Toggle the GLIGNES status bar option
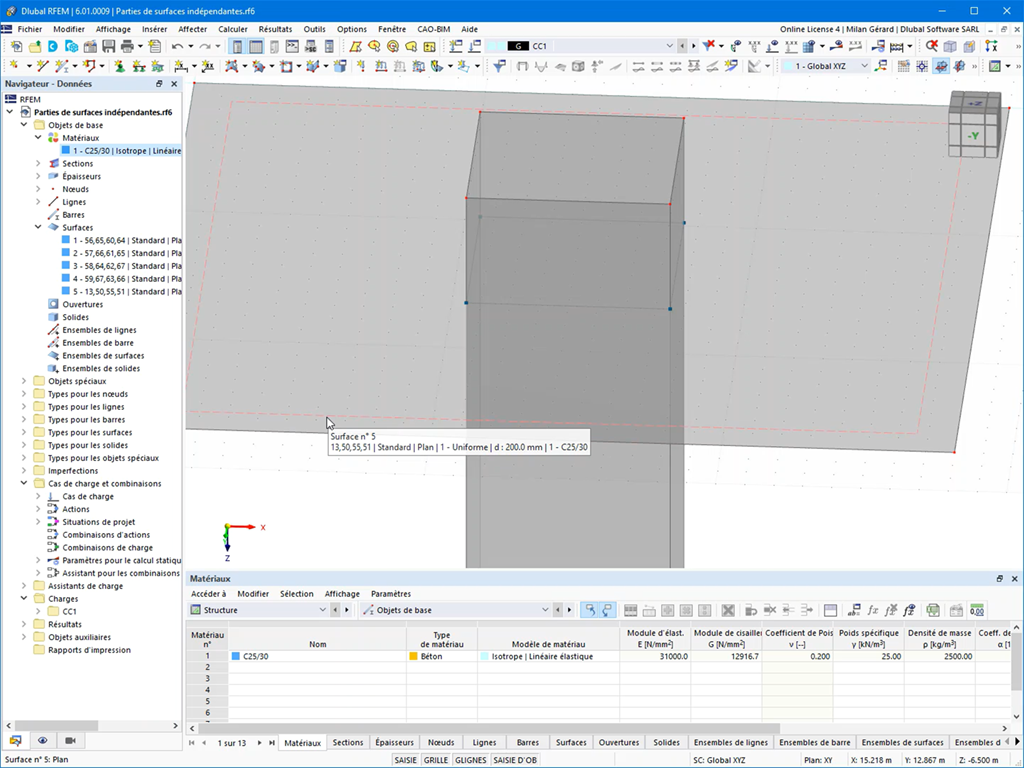 470,760
